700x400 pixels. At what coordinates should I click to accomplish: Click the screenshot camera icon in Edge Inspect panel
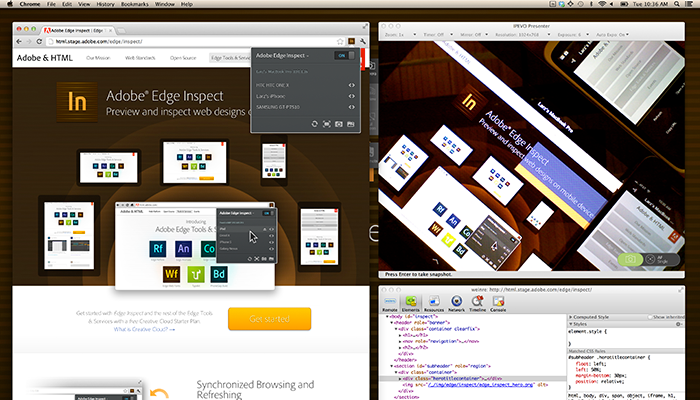point(339,124)
